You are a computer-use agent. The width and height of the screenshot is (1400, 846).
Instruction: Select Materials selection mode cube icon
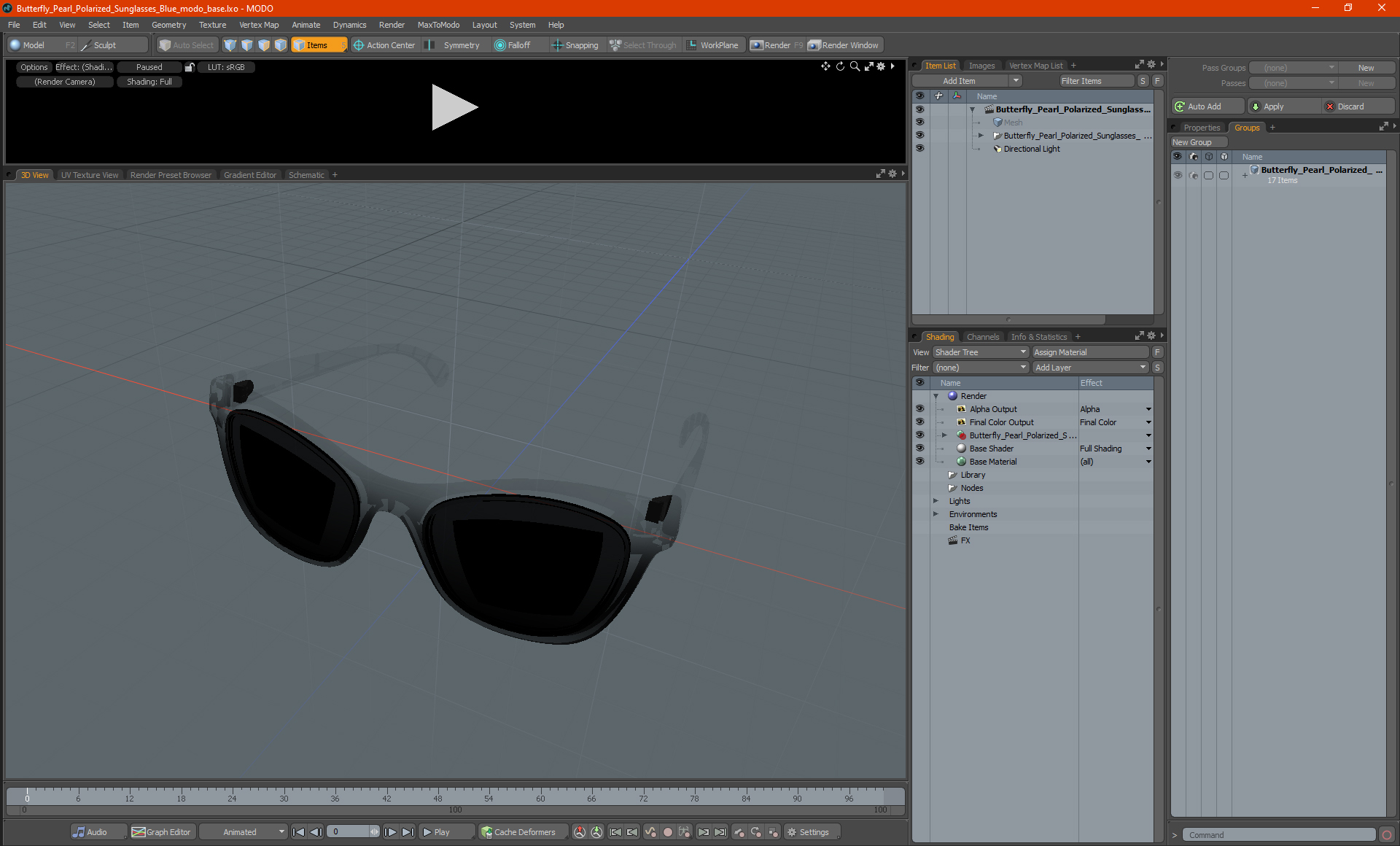(x=281, y=45)
